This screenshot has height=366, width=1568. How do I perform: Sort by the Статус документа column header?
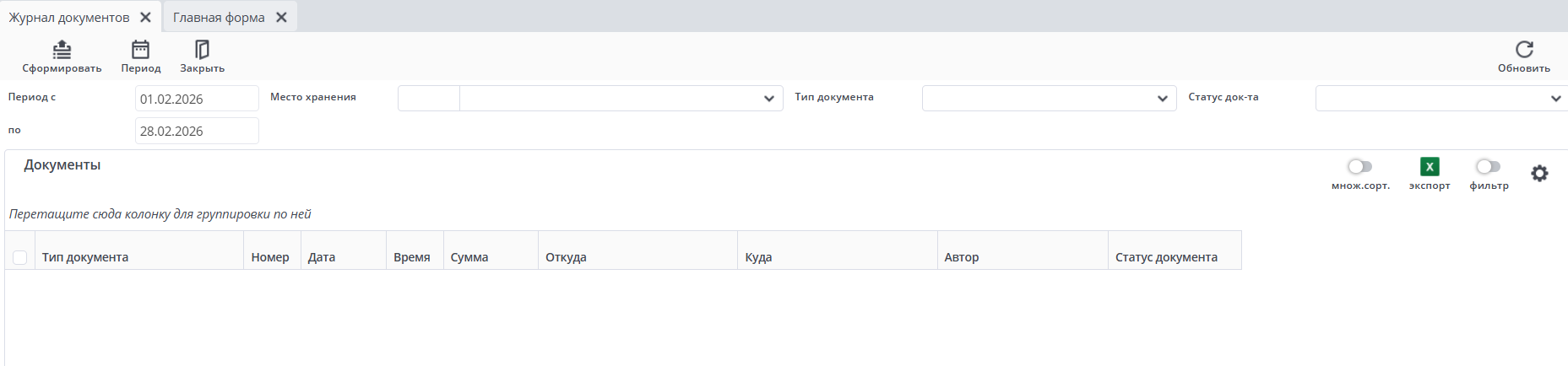tap(1166, 257)
